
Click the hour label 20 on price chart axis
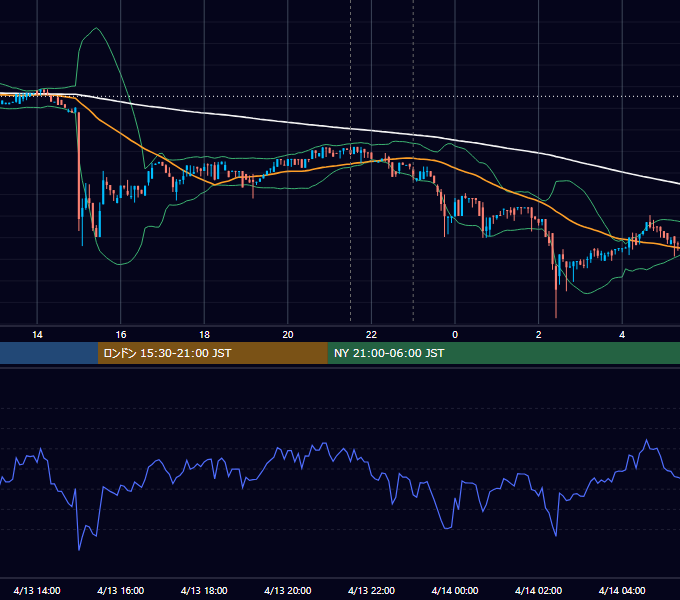pyautogui.click(x=288, y=335)
